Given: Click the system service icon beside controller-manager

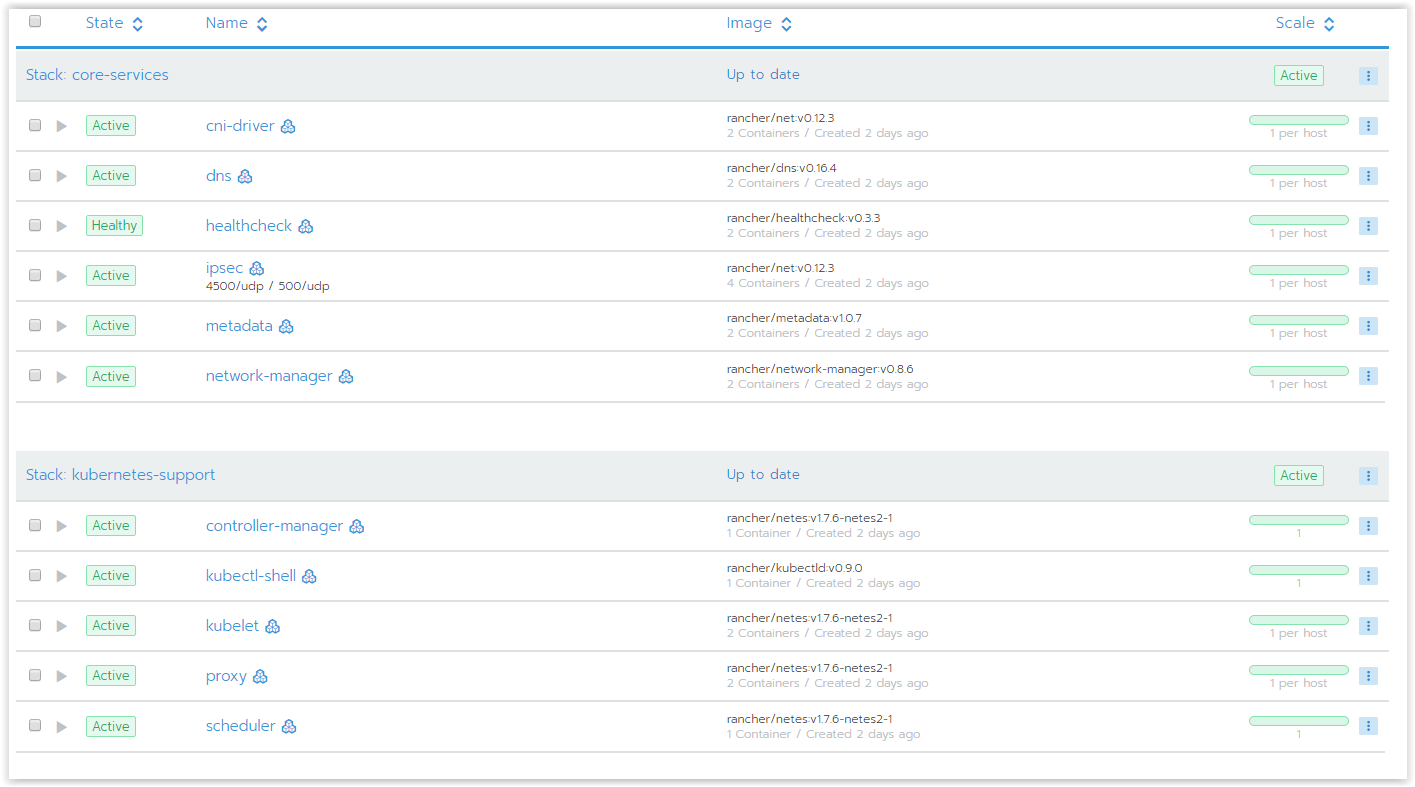Looking at the screenshot, I should (x=357, y=526).
